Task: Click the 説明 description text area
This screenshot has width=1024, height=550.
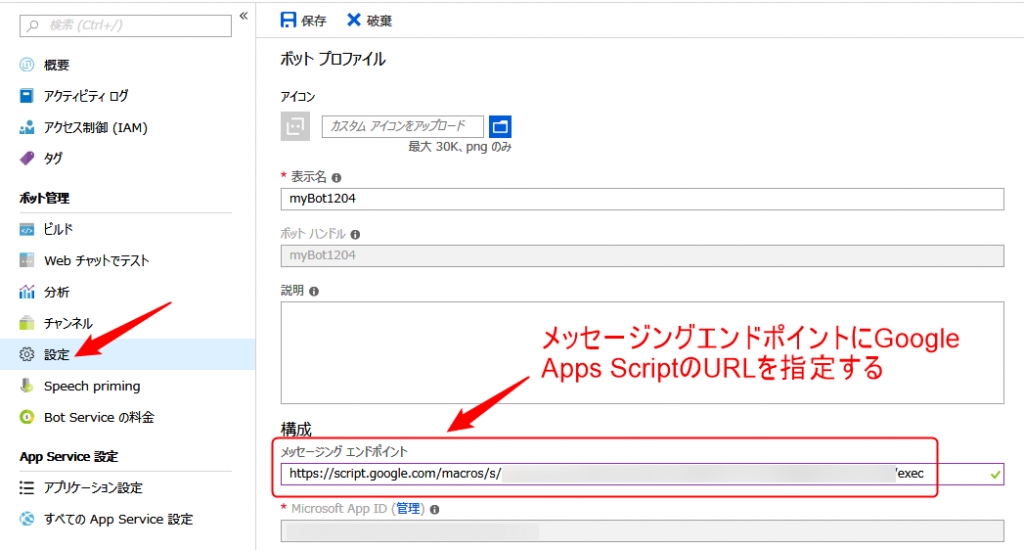Action: [642, 353]
